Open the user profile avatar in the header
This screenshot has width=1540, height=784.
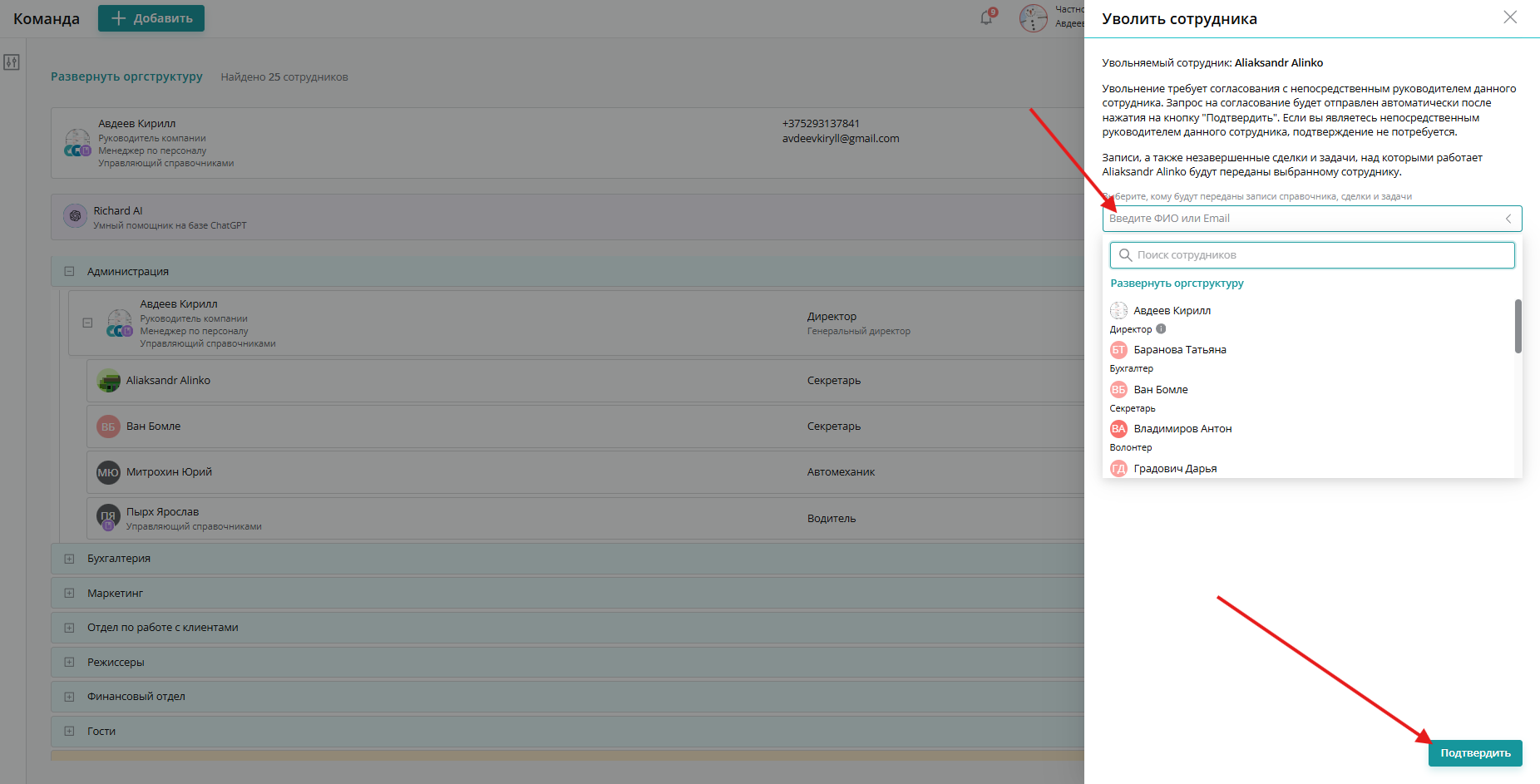[x=1034, y=17]
